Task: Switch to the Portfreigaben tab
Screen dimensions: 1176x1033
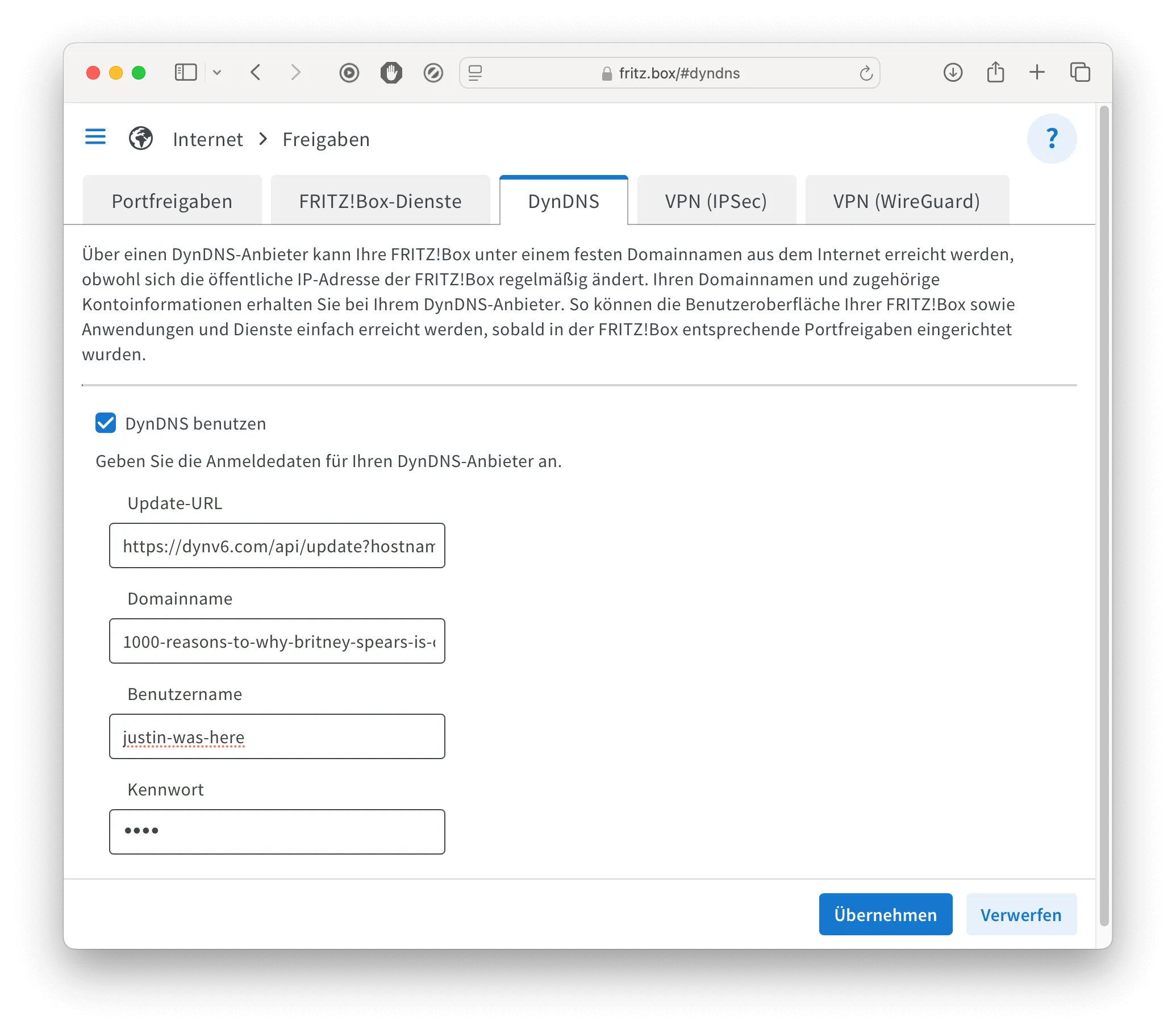Action: pos(172,201)
